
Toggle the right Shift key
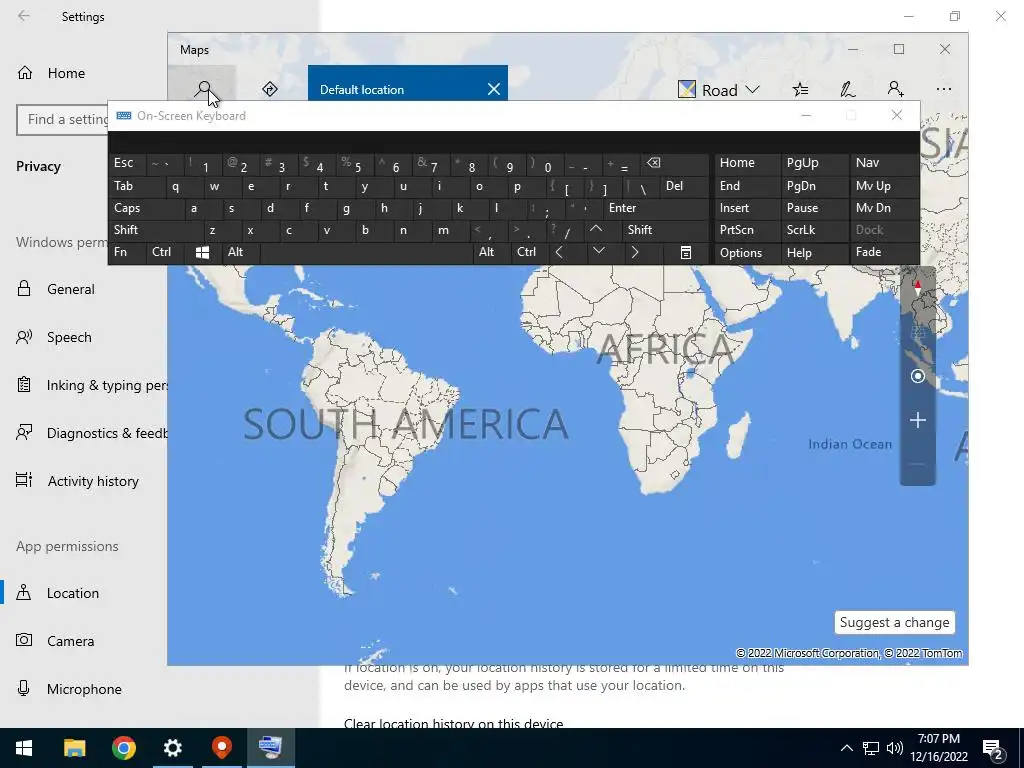click(664, 230)
